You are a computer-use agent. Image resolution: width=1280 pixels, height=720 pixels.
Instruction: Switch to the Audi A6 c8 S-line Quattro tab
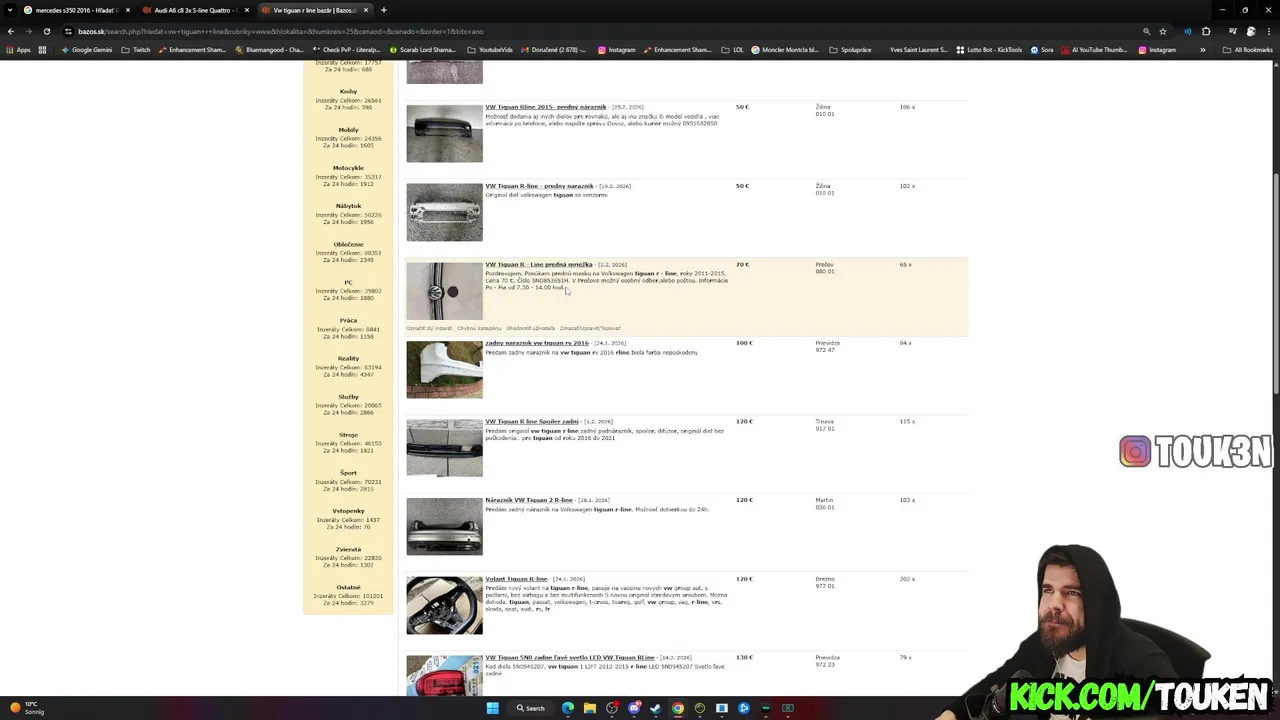[x=194, y=10]
